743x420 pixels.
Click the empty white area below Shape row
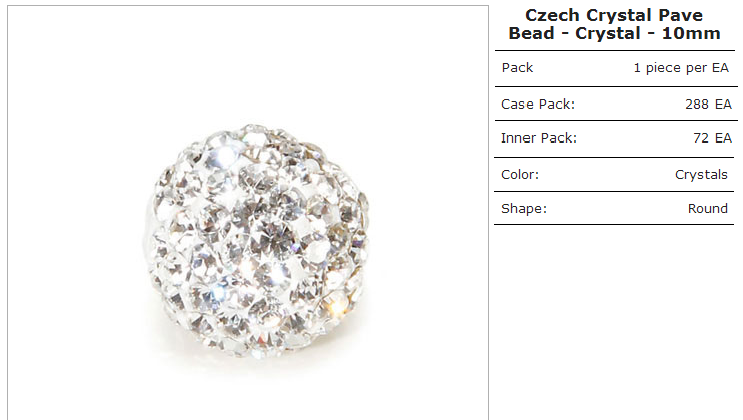point(615,322)
